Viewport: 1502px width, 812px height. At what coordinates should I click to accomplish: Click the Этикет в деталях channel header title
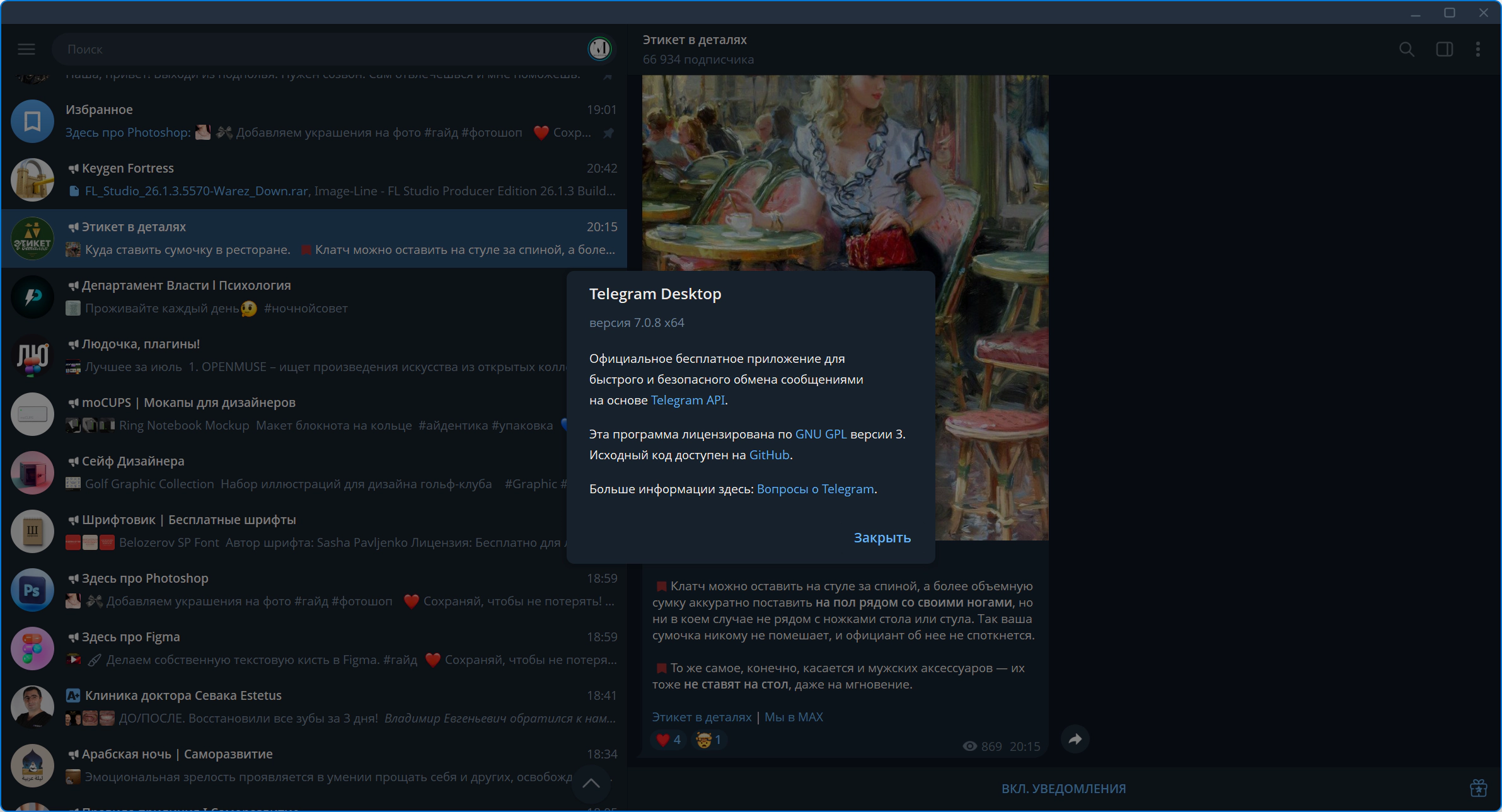click(x=695, y=40)
